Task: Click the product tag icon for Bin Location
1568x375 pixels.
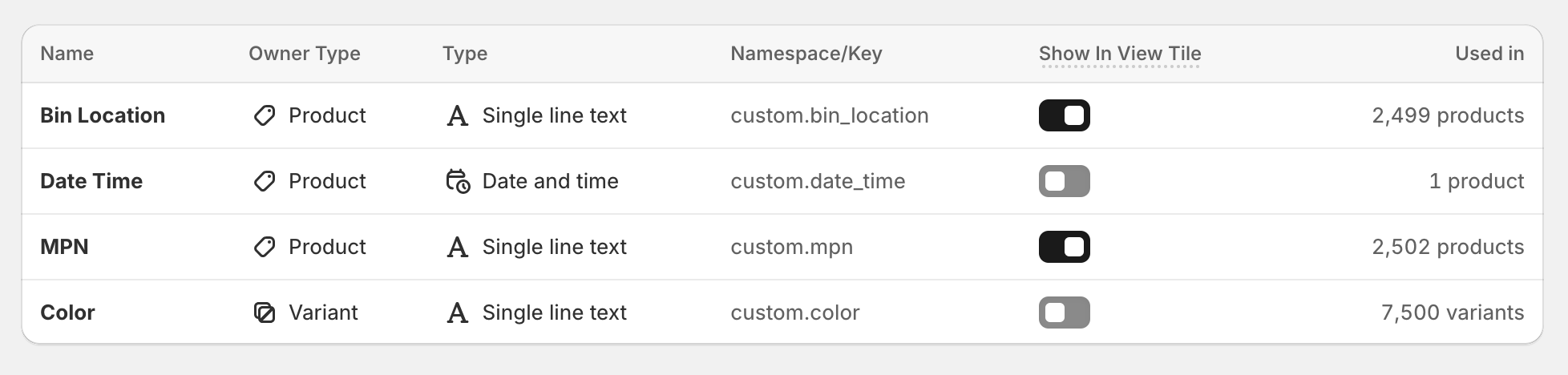Action: click(265, 116)
